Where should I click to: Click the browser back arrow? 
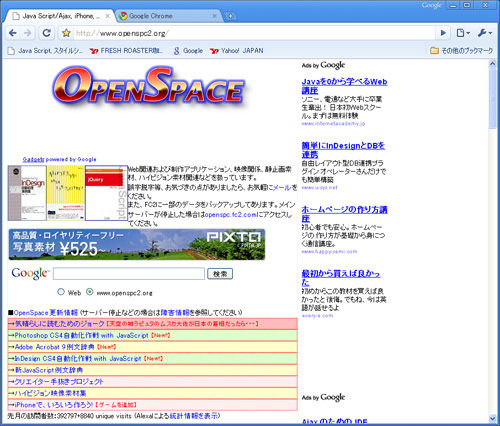click(13, 33)
